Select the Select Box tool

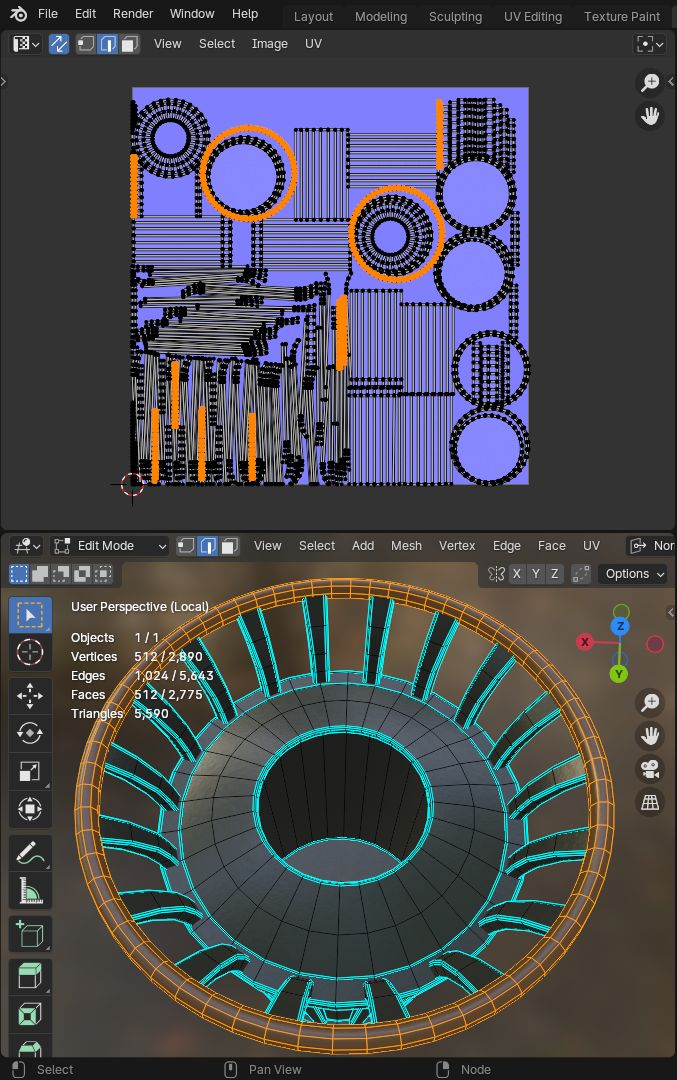(30, 614)
